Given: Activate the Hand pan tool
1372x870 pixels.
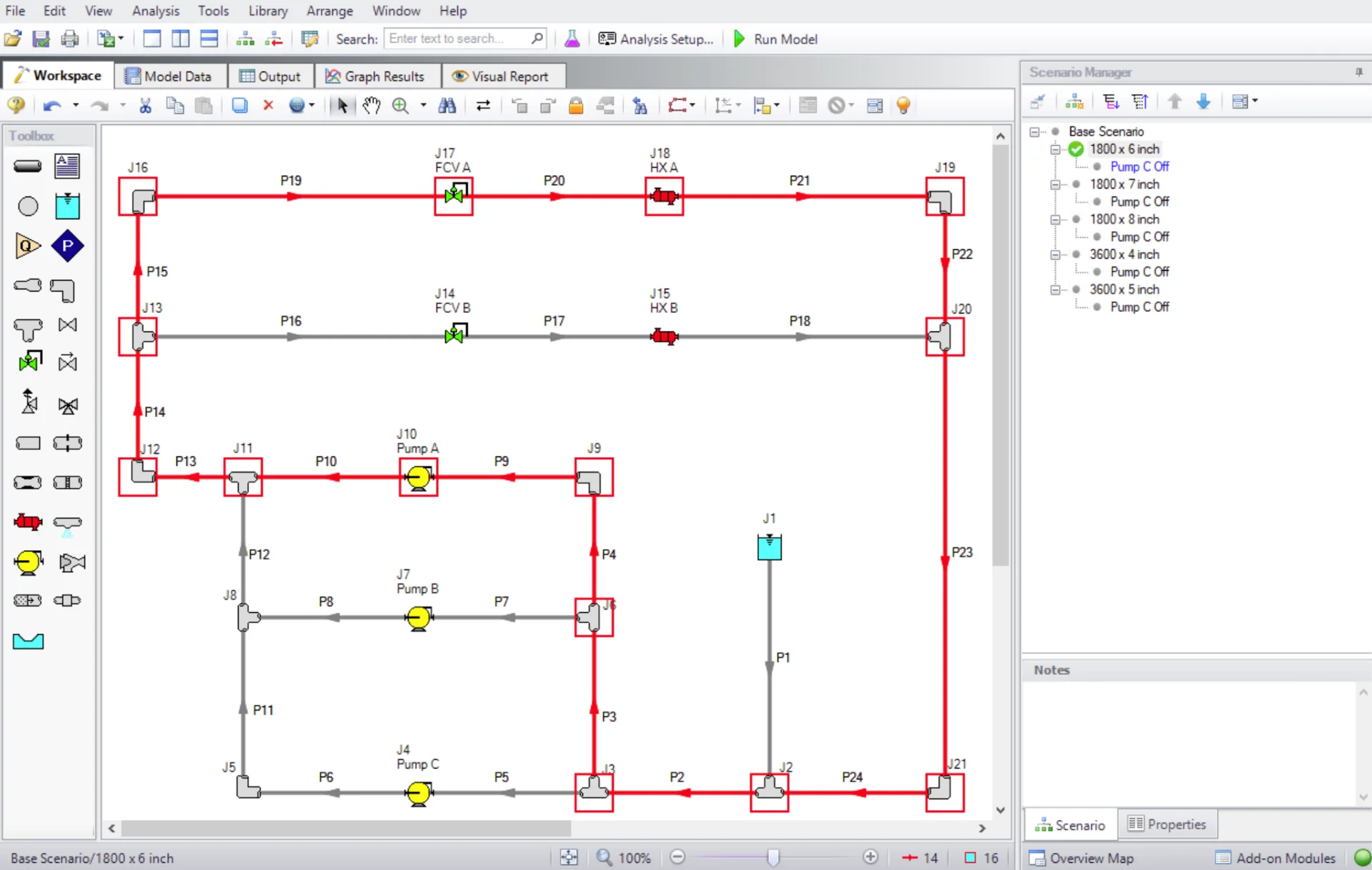Looking at the screenshot, I should click(371, 105).
